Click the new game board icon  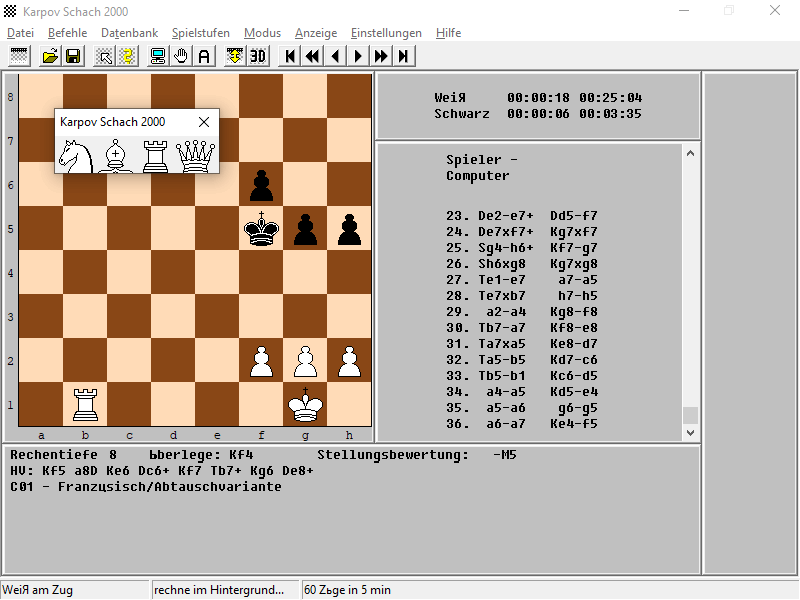(19, 56)
